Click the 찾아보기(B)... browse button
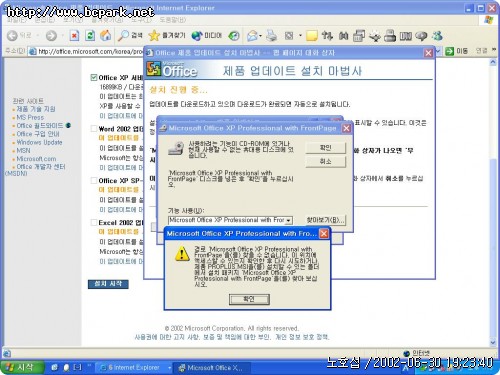 point(326,220)
